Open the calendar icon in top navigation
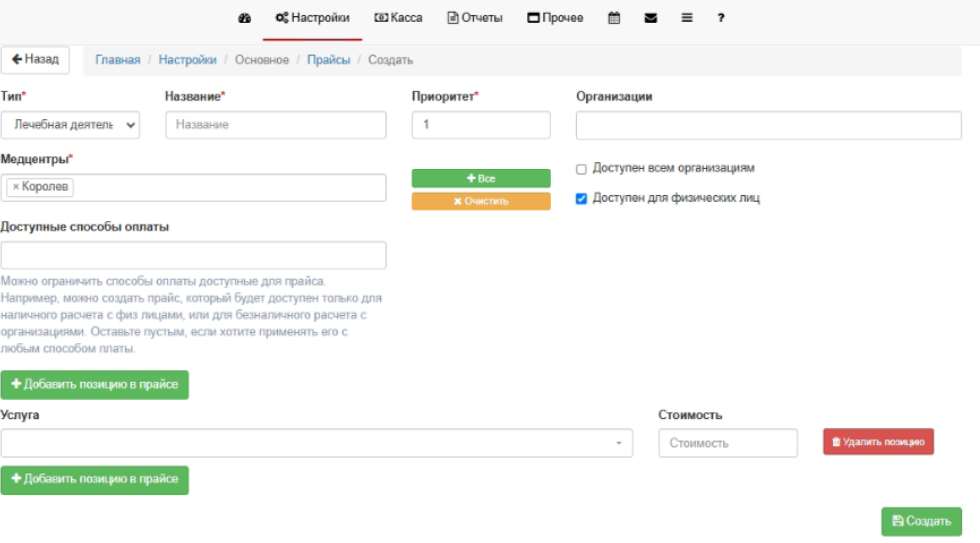Screen dimensions: 980x543 tap(614, 18)
